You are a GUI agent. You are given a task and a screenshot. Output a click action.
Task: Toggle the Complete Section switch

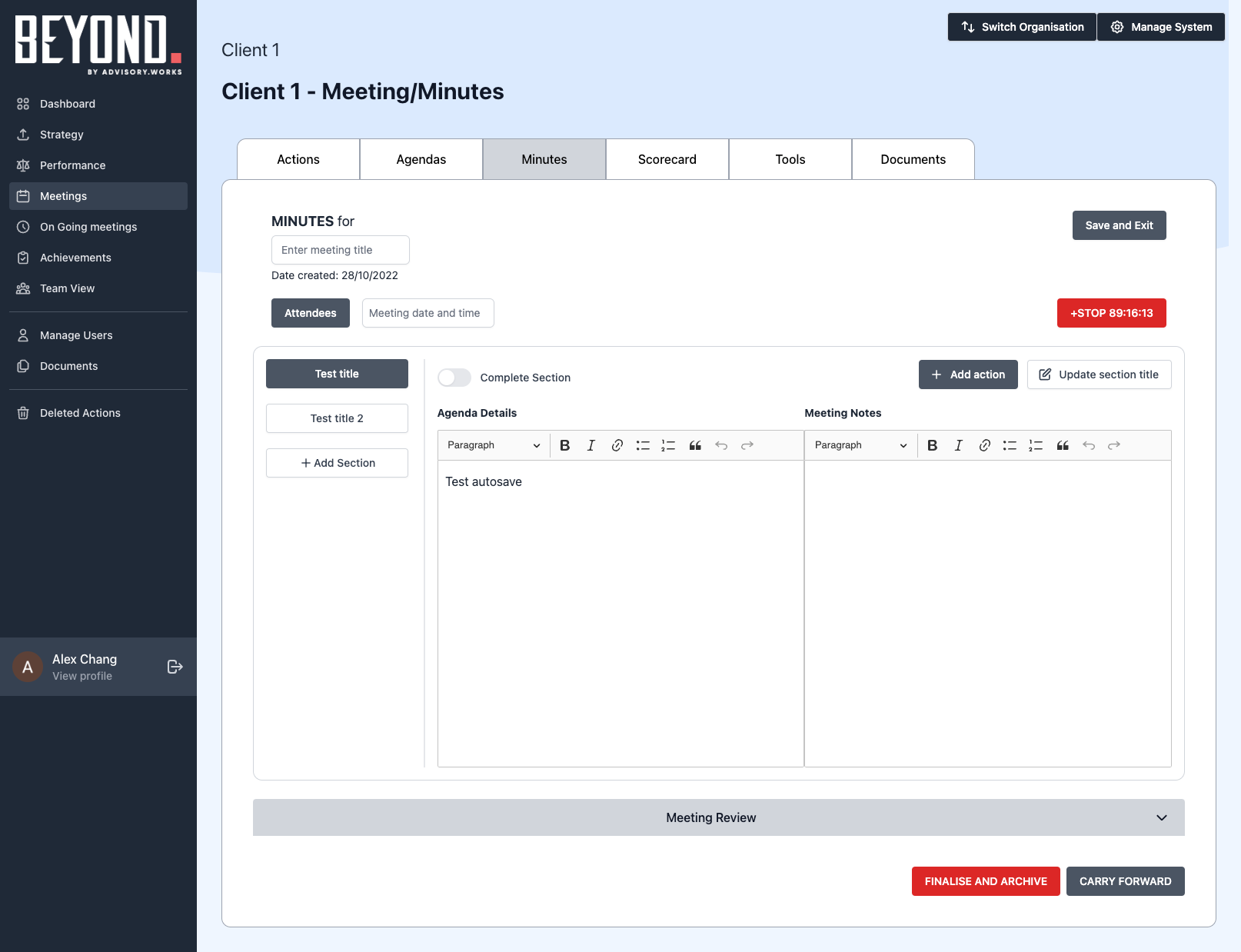tap(454, 378)
